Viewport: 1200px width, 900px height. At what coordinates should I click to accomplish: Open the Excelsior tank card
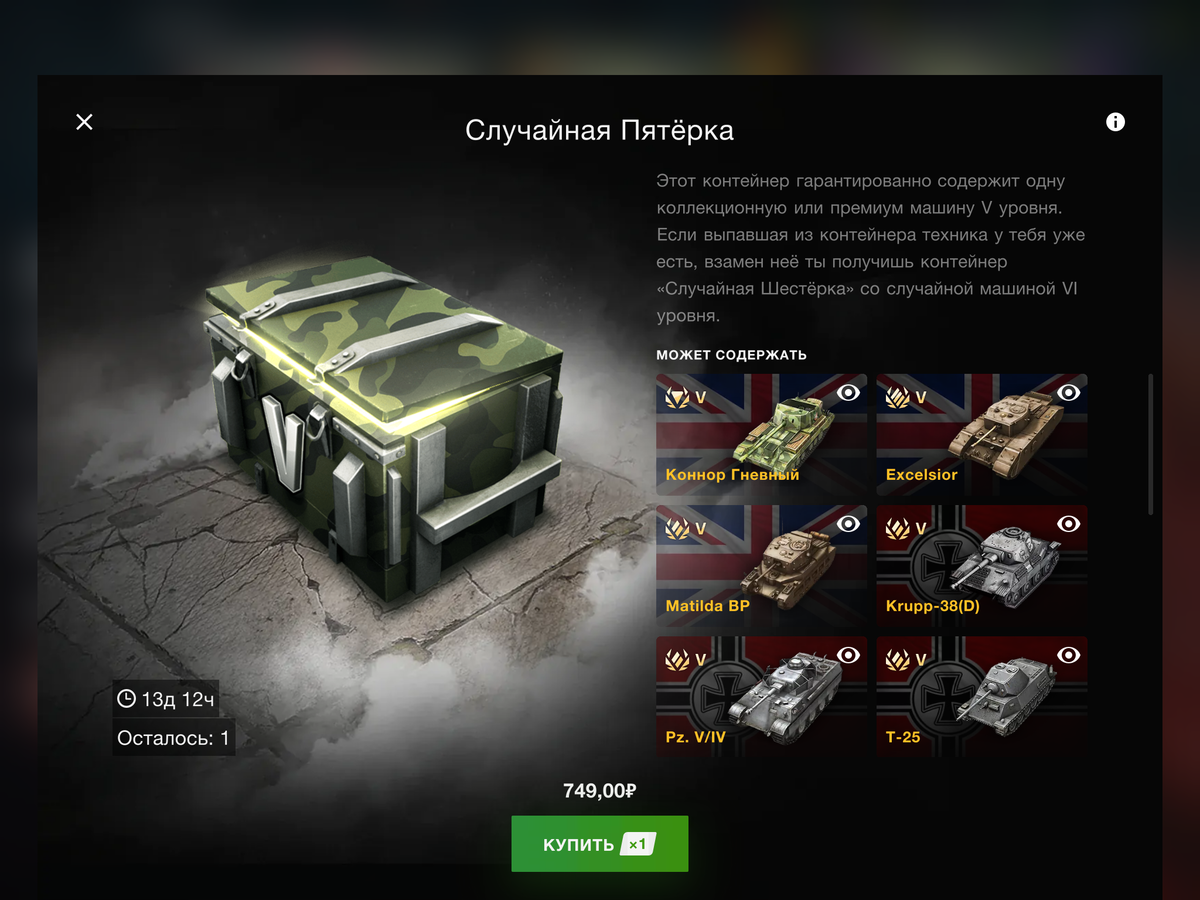click(982, 435)
